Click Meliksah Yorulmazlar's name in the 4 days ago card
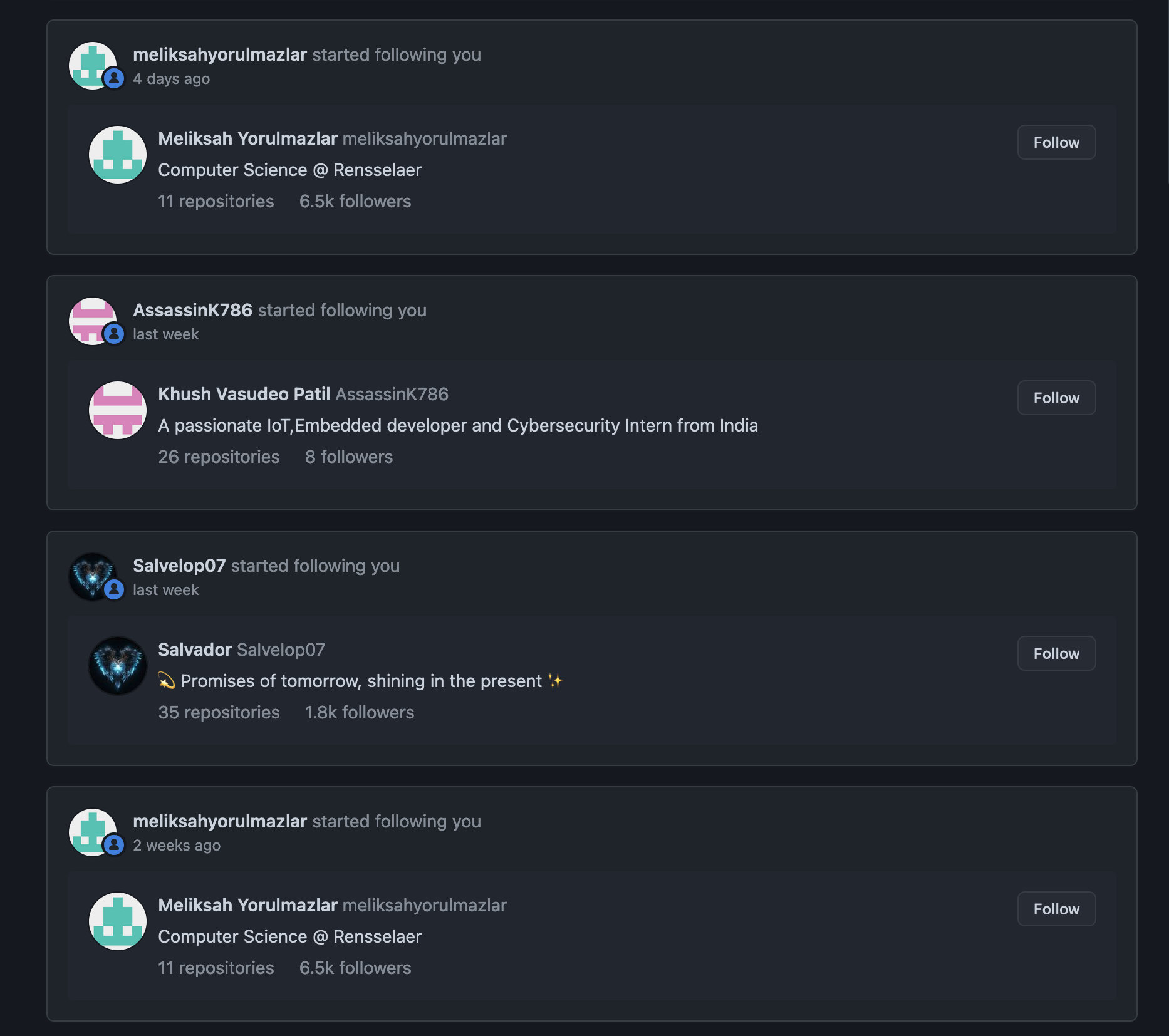Screen dimensions: 1169x1036 [247, 139]
